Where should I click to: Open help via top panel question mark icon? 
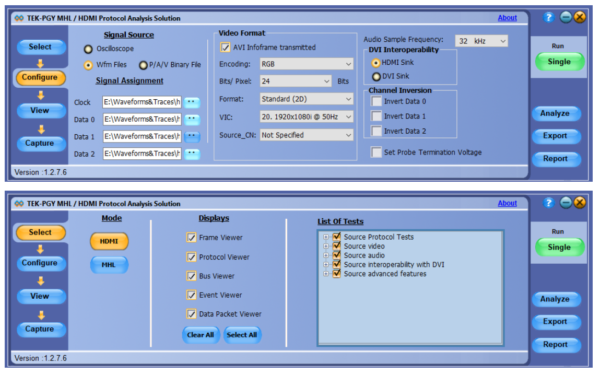548,18
